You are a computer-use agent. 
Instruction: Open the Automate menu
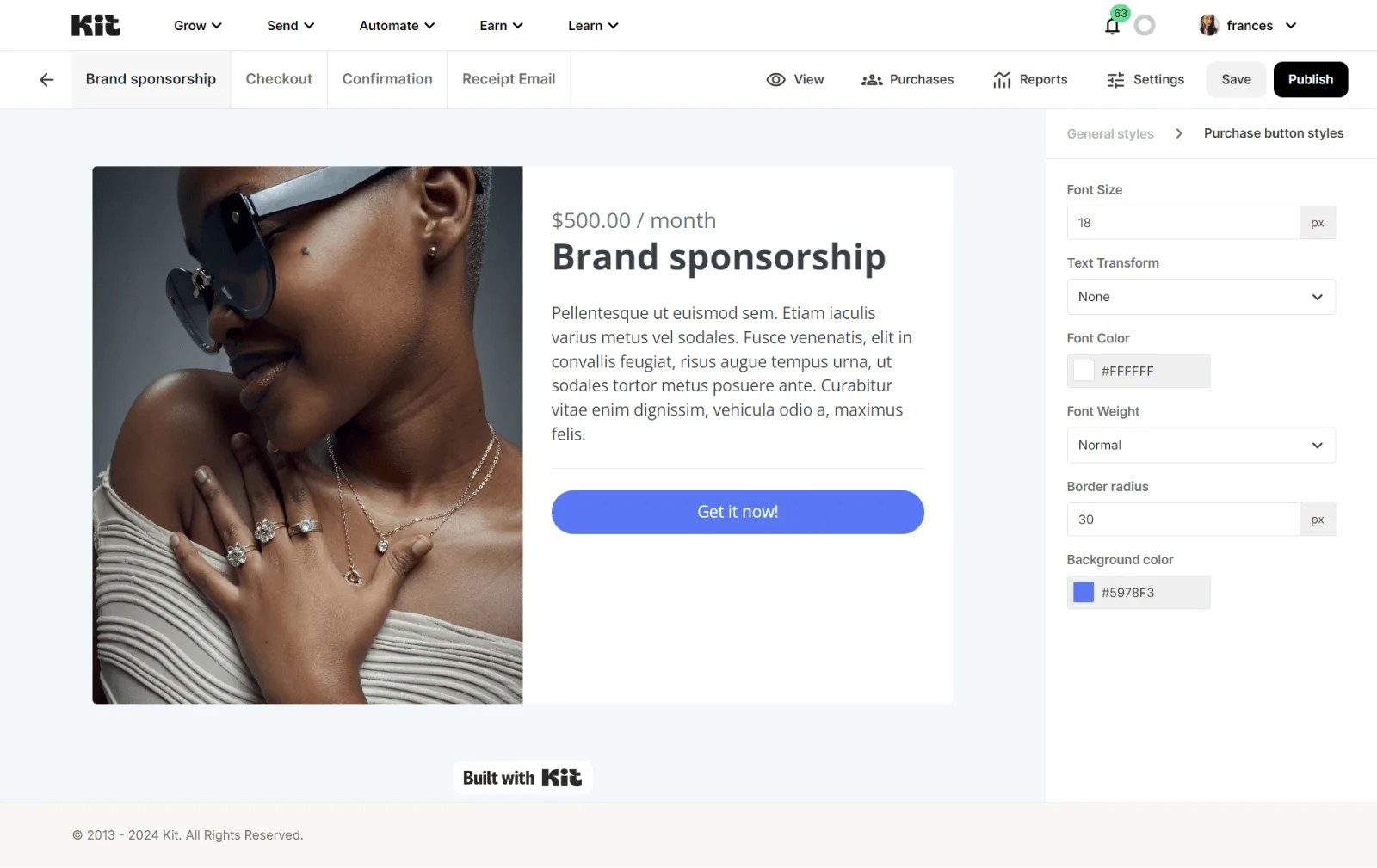[x=397, y=26]
